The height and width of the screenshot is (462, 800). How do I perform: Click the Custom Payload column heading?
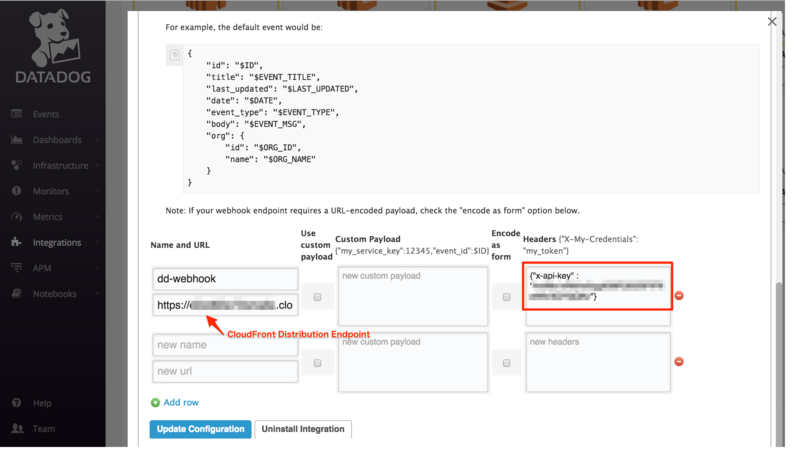click(368, 239)
